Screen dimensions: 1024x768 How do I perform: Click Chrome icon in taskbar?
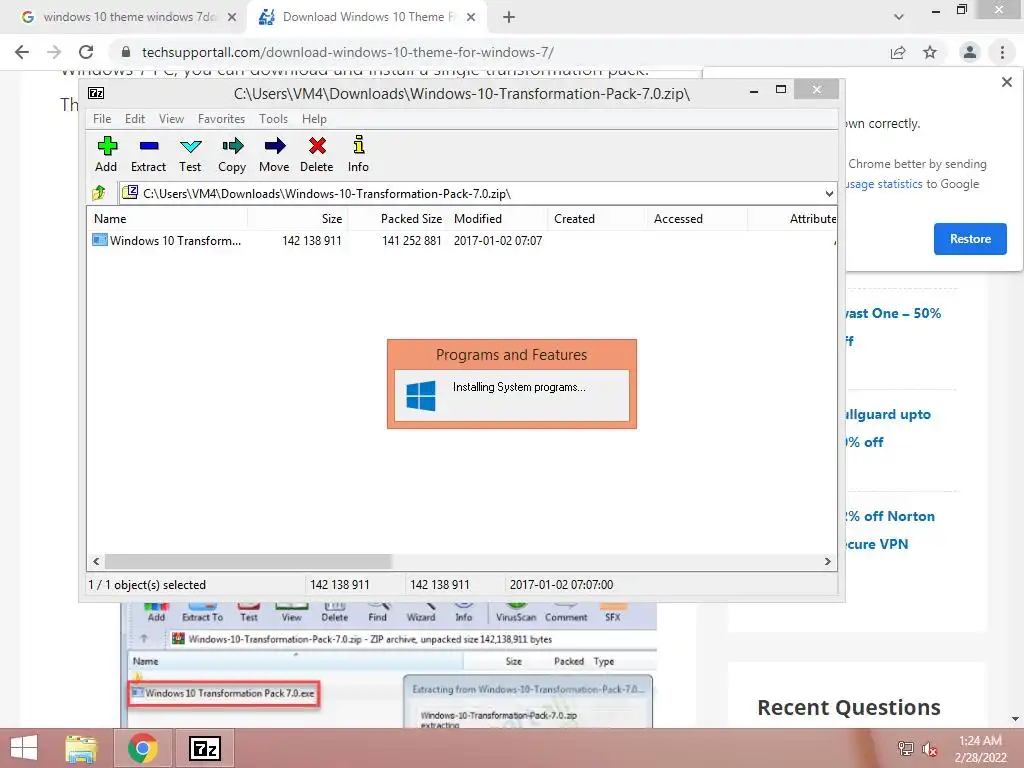pos(142,748)
